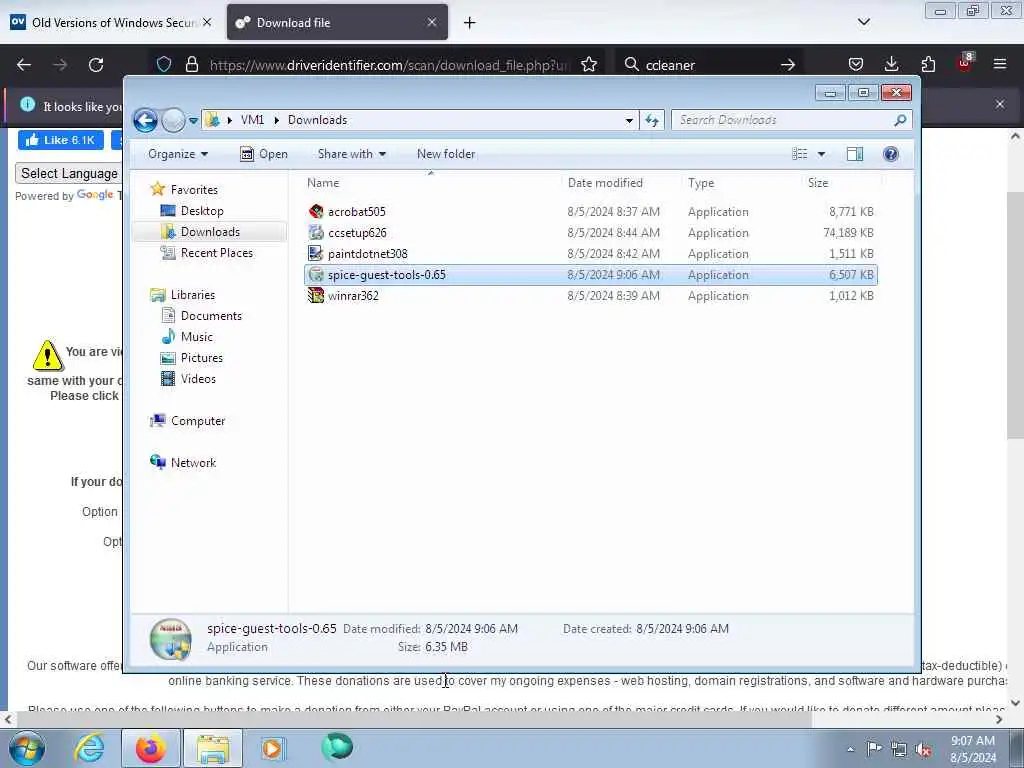The height and width of the screenshot is (768, 1024).
Task: Click the Explorer forward navigation arrow
Action: [x=173, y=120]
